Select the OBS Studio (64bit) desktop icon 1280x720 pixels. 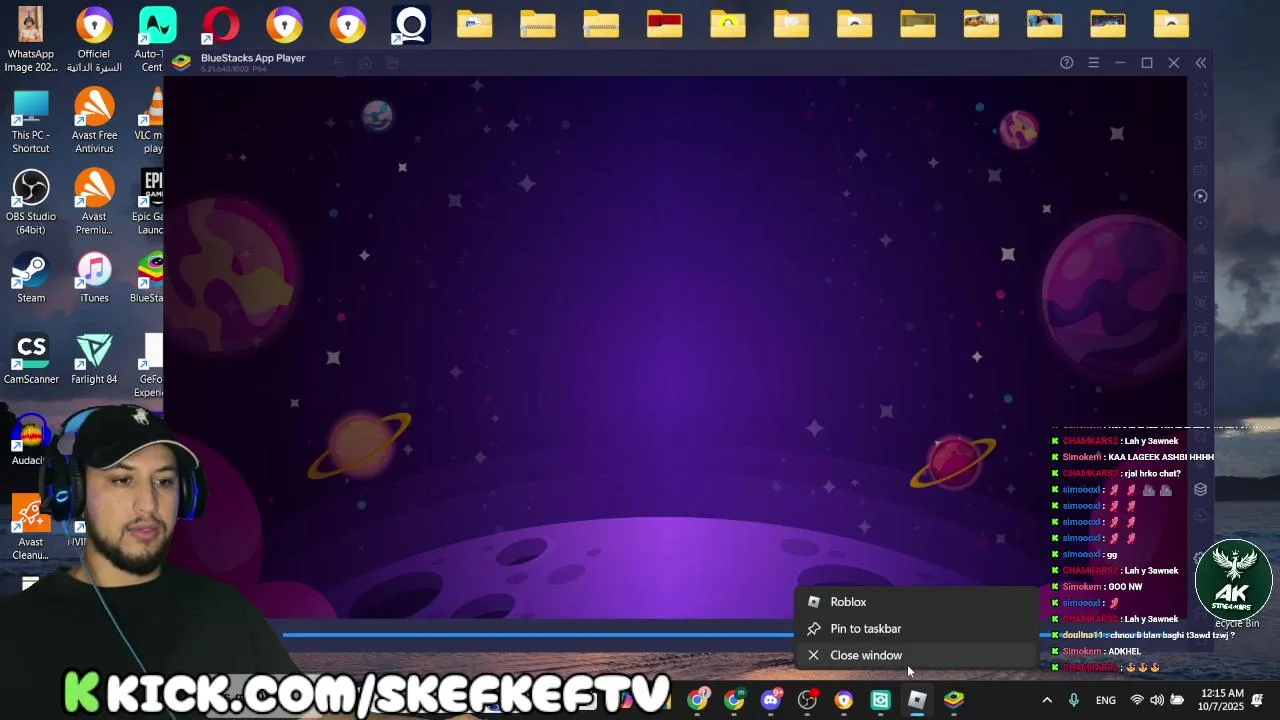(x=31, y=202)
